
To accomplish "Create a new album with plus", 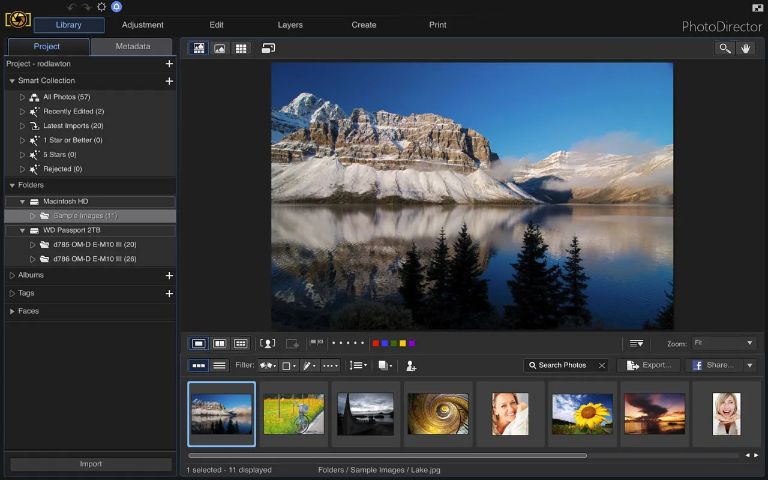I will [x=169, y=275].
